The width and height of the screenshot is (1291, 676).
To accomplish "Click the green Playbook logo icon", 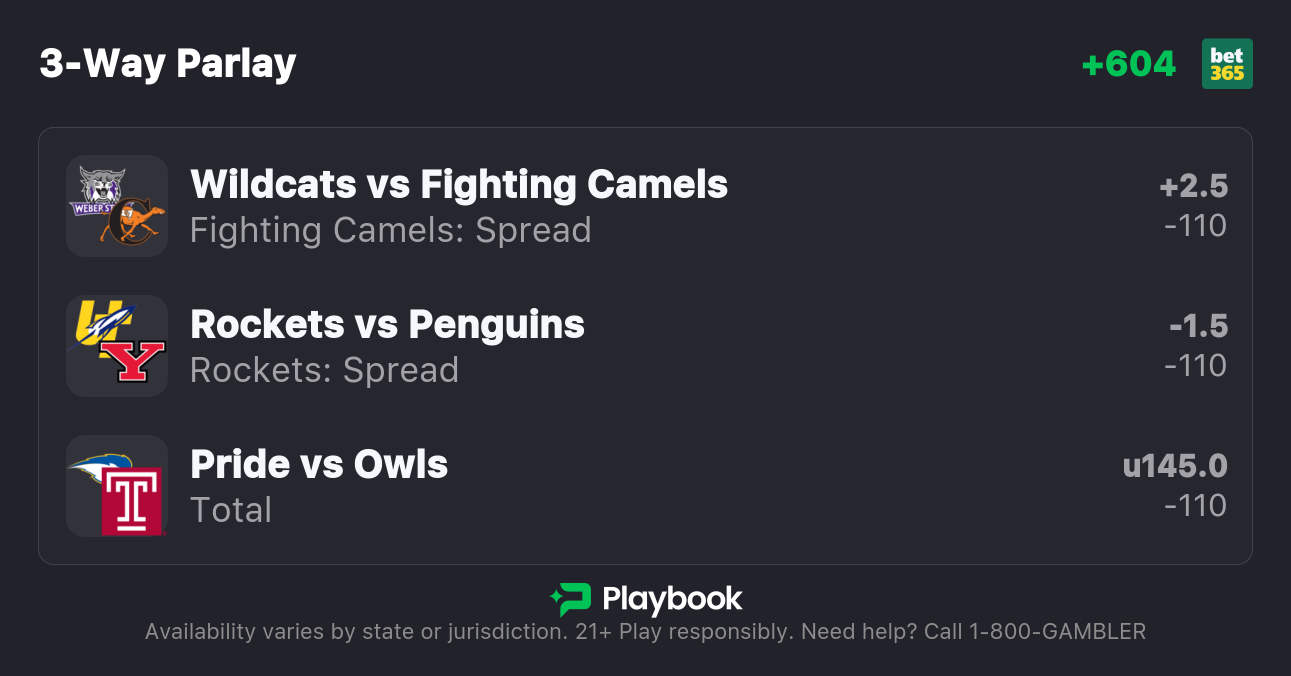I will (x=570, y=599).
